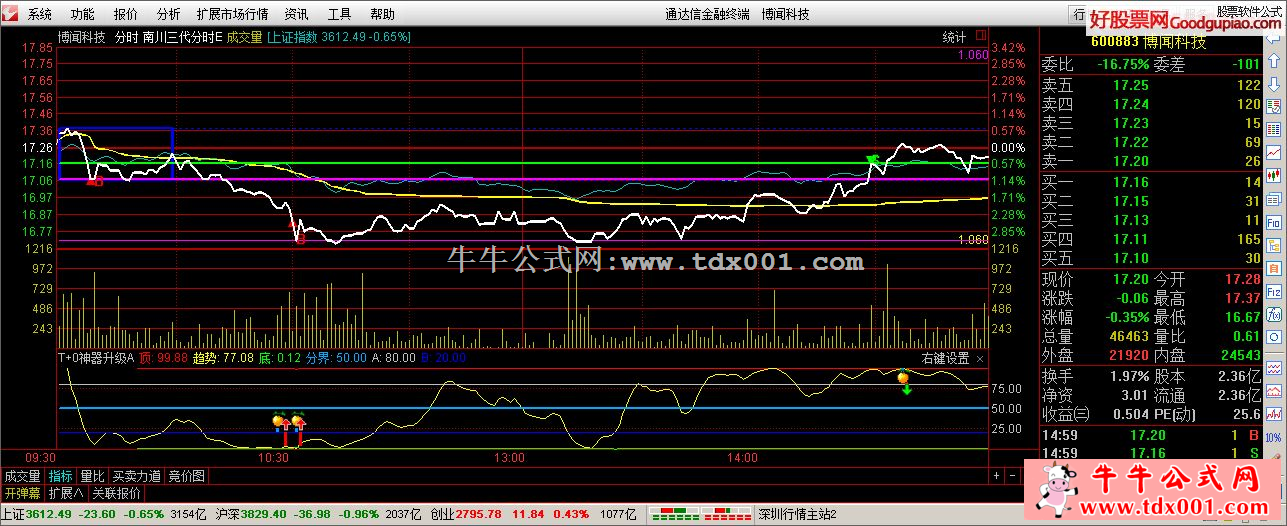The height and width of the screenshot is (526, 1287).
Task: Click the green/red market breadth indicator in status bar
Action: pos(699,514)
